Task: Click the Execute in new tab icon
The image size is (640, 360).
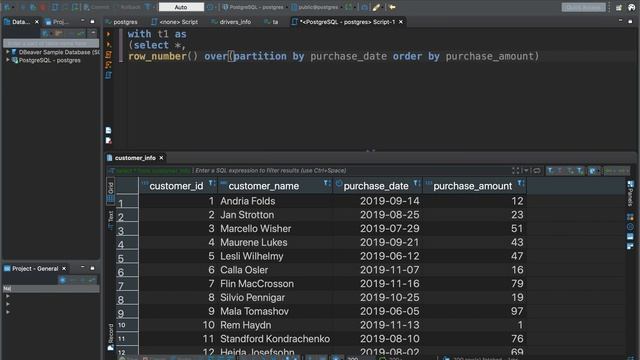Action: 109,44
